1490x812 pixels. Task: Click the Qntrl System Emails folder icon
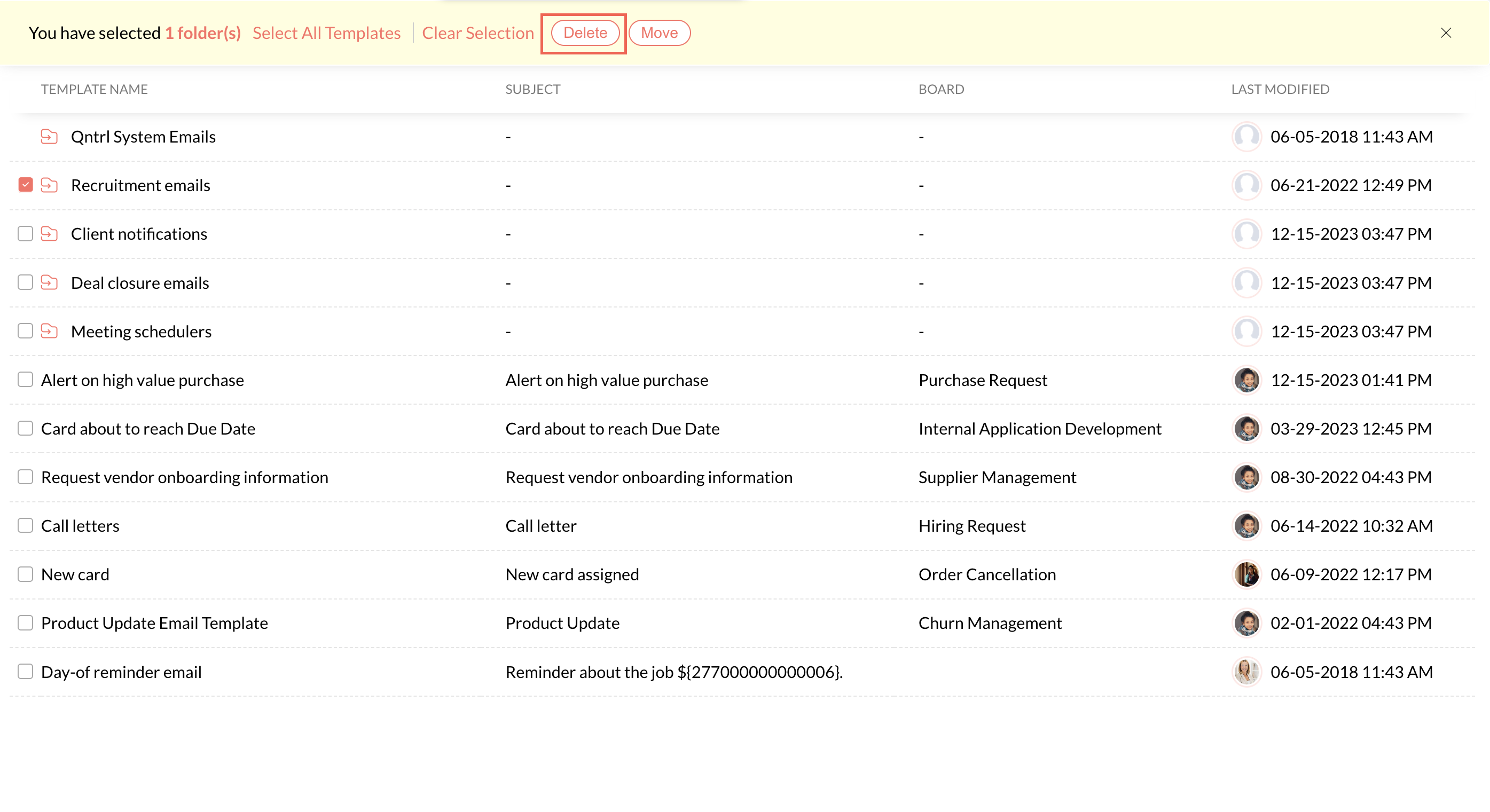click(49, 137)
